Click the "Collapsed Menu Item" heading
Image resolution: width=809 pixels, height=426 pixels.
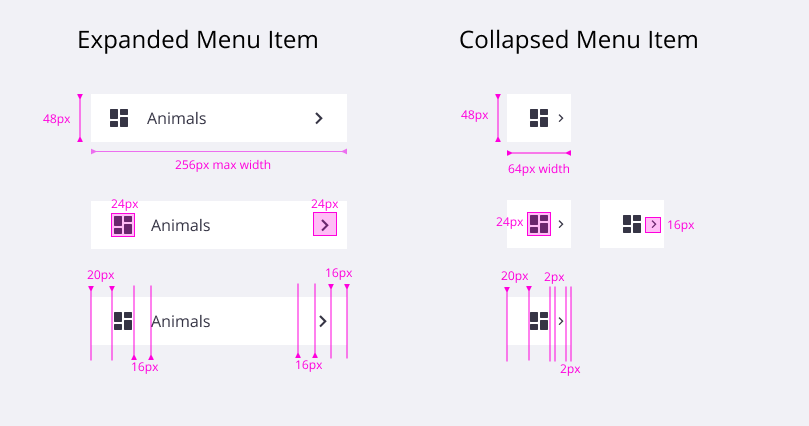[578, 41]
